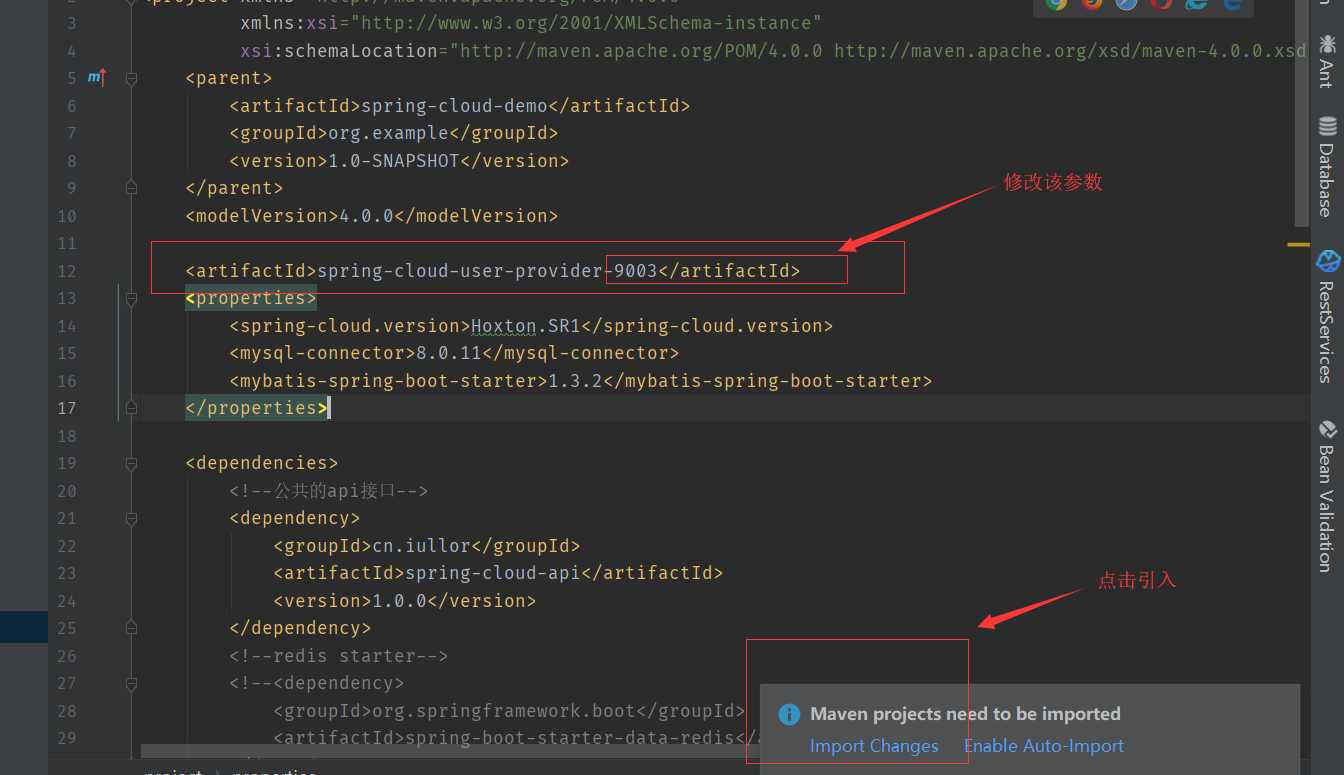Screen dimensions: 1344x775
Task: Collapse the dependencies tag fold on line 19
Action: click(x=131, y=463)
